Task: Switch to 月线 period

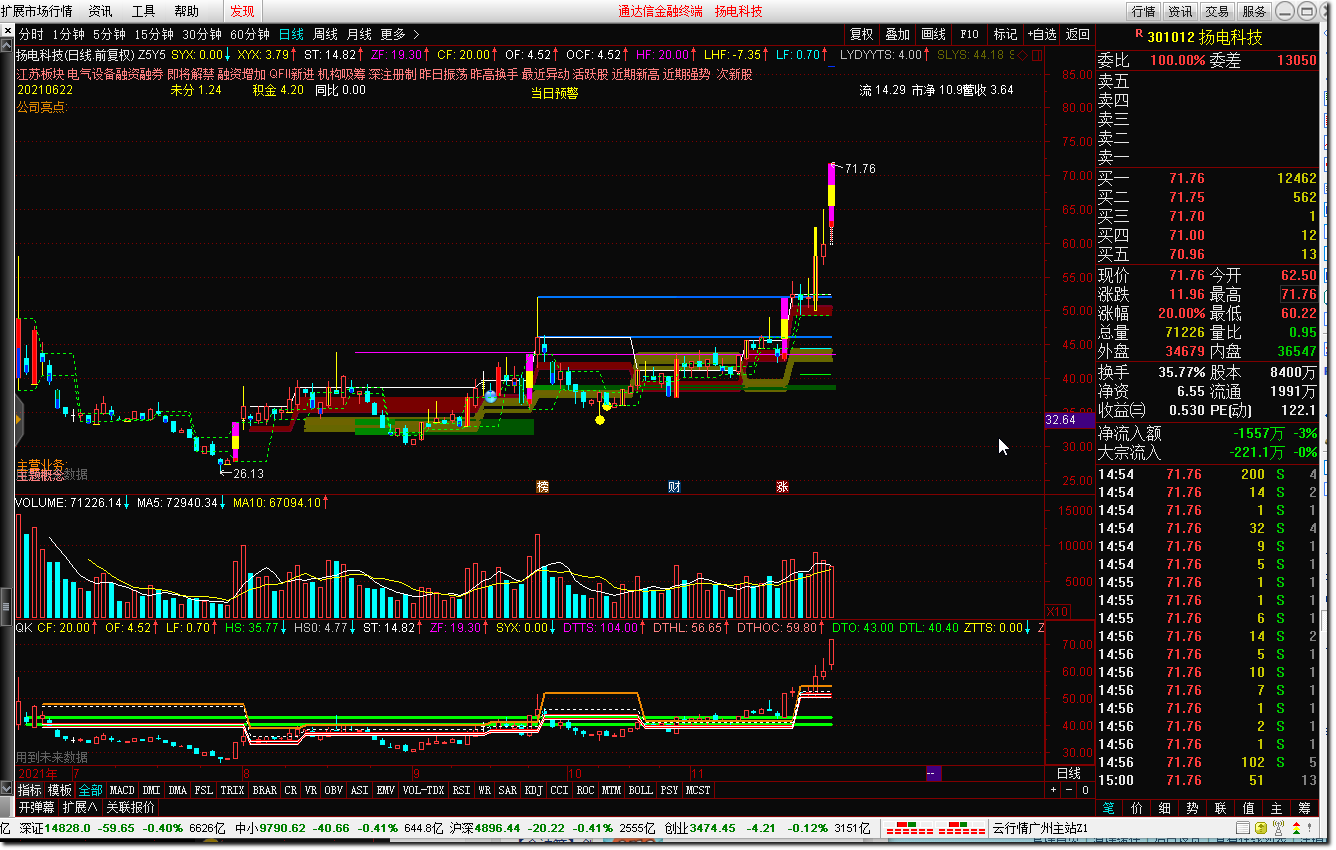Action: 359,34
